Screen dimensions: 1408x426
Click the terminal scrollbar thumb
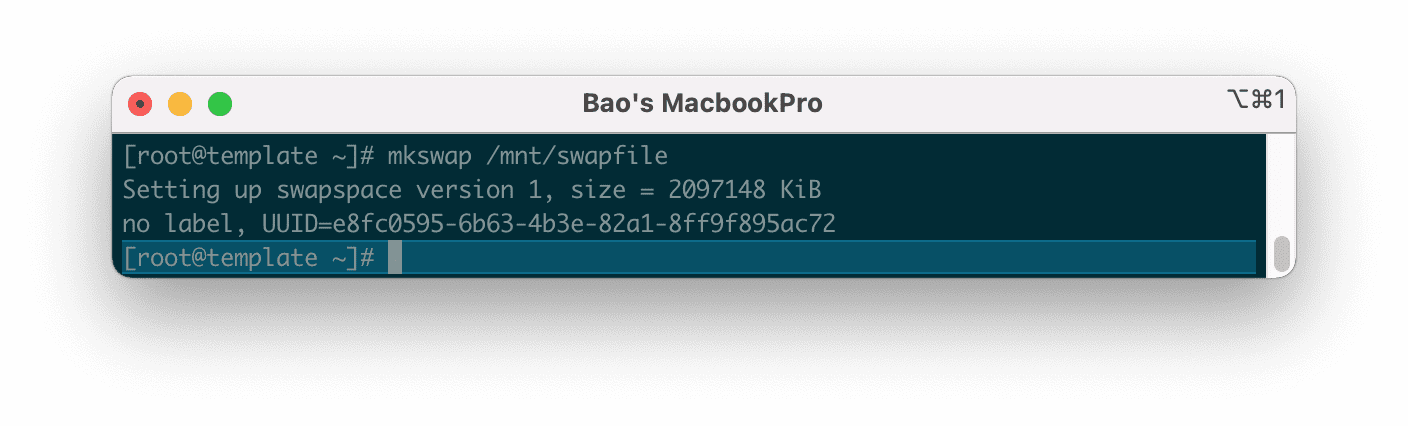coord(1281,253)
